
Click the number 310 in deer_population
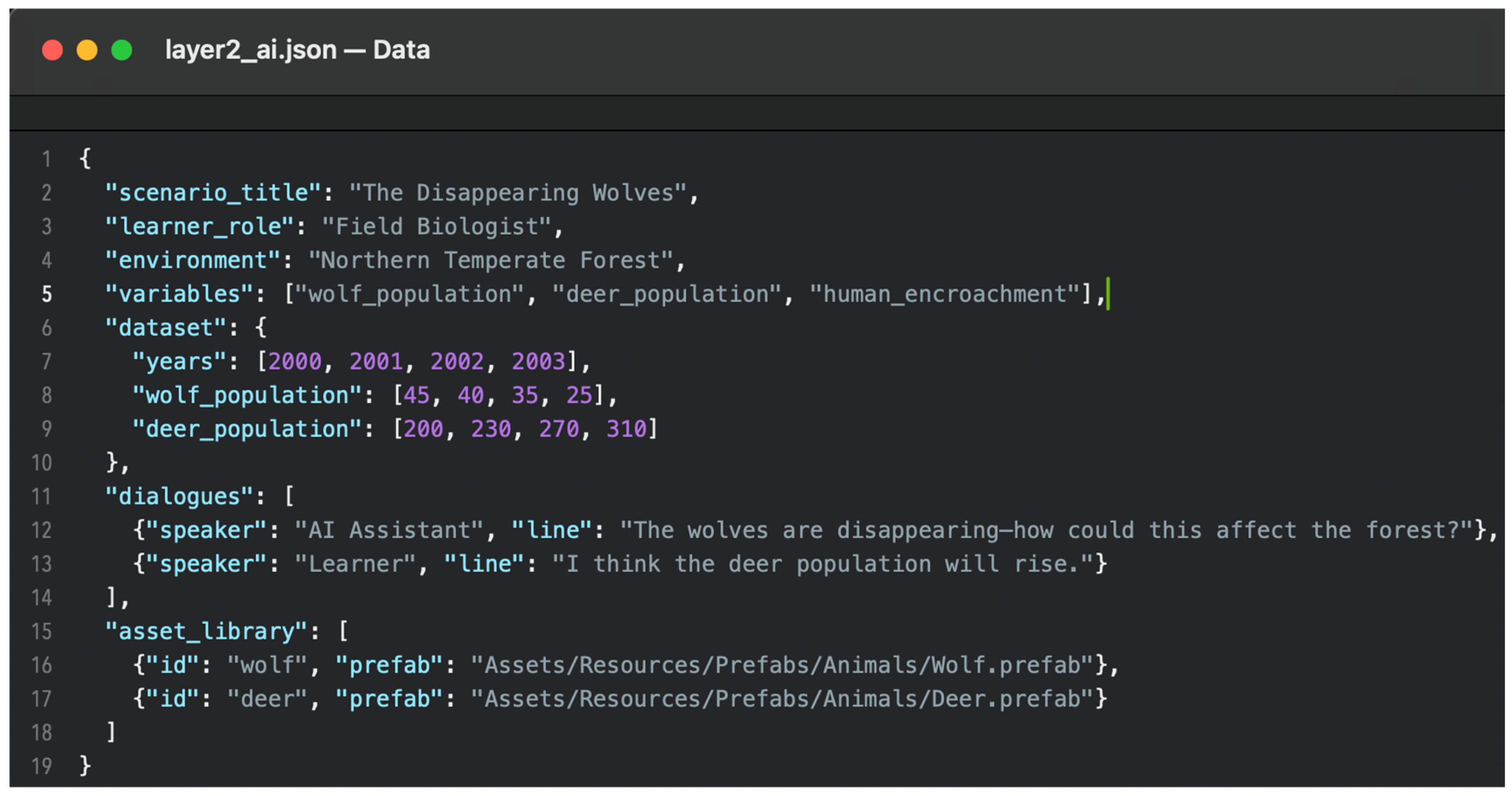(x=626, y=429)
